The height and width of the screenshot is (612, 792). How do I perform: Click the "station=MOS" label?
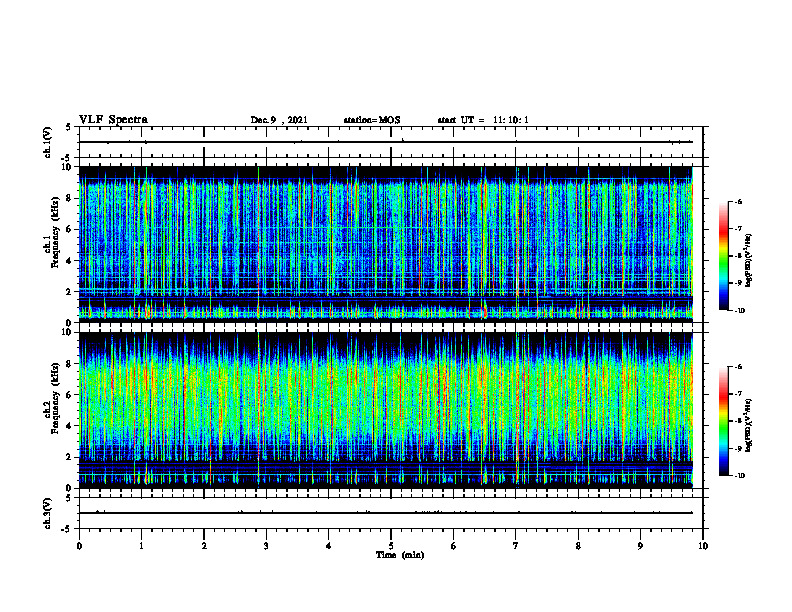point(372,120)
